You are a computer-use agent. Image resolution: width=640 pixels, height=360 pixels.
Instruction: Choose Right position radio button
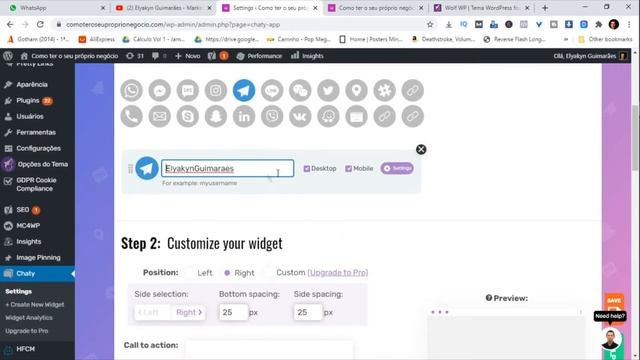227,273
